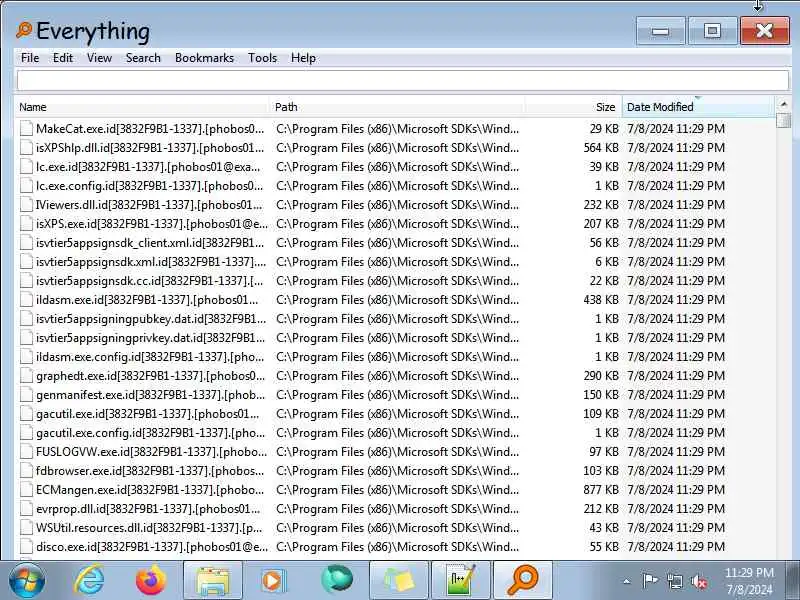Screen dimensions: 800x600
Task: Click the date of evrprop.dll row
Action: 676,509
